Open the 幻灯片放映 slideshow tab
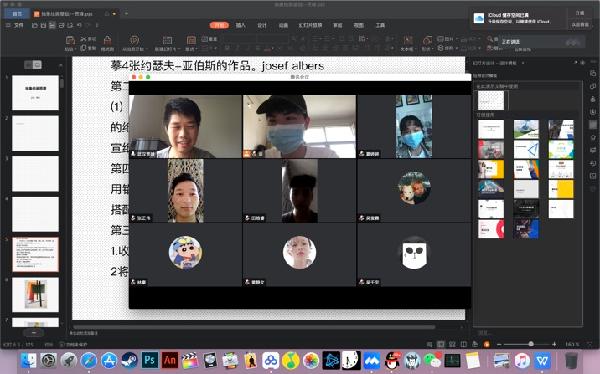Viewport: 600px width, 374px height. point(310,25)
